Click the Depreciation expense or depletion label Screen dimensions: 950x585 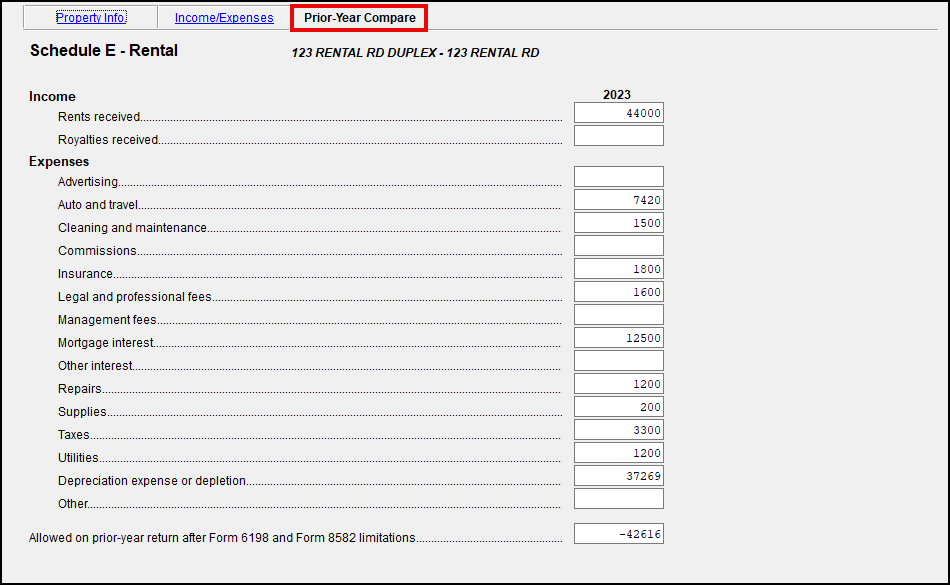(152, 481)
